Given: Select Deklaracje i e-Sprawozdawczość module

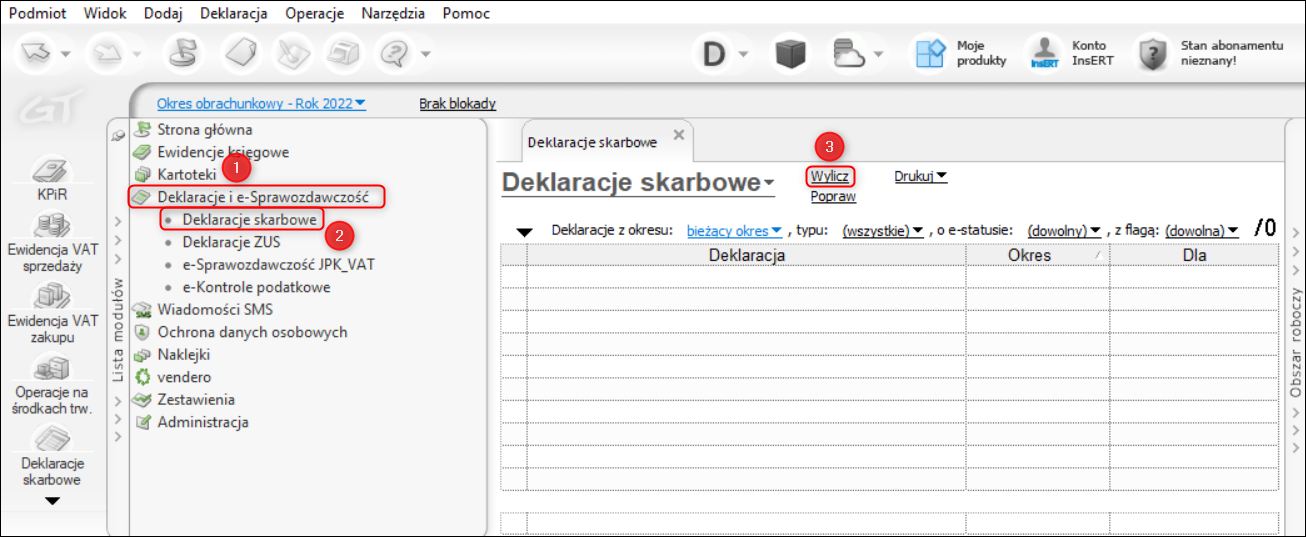Looking at the screenshot, I should (x=263, y=197).
